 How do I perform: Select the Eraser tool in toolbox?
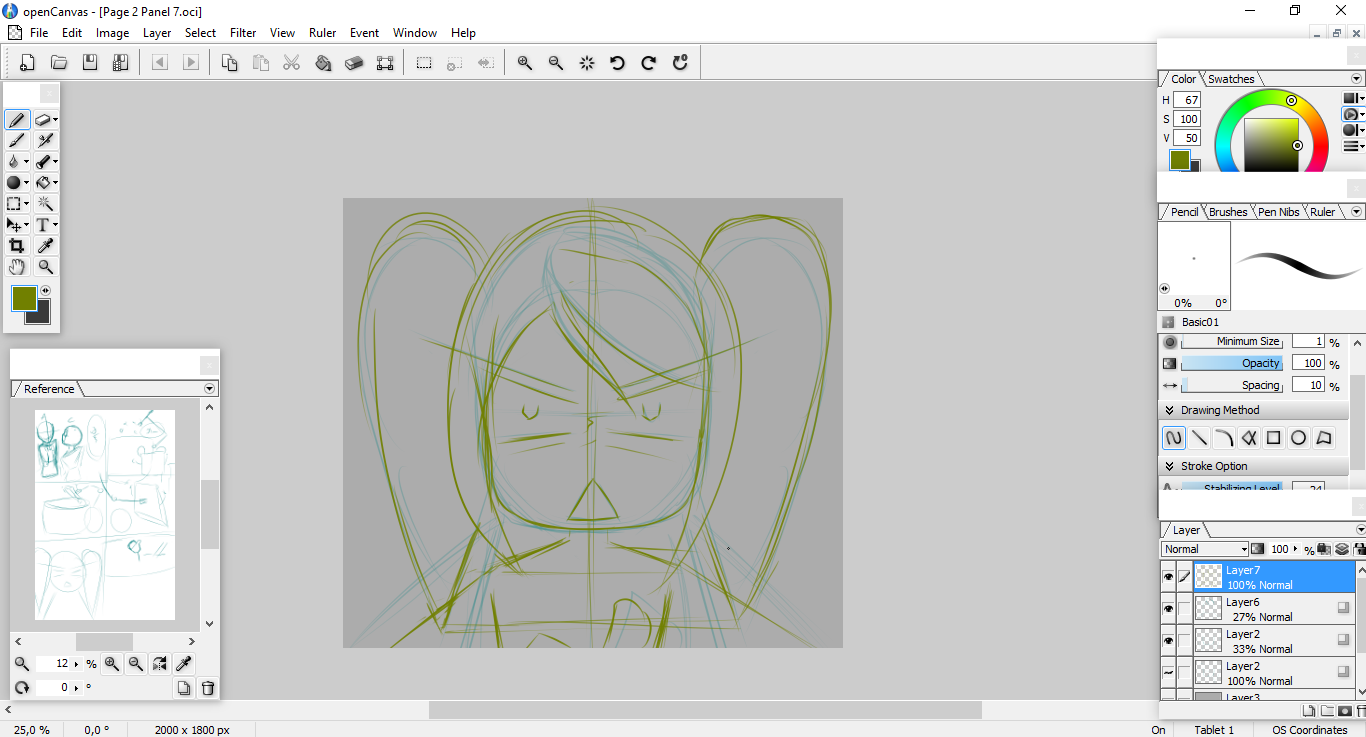tap(43, 120)
